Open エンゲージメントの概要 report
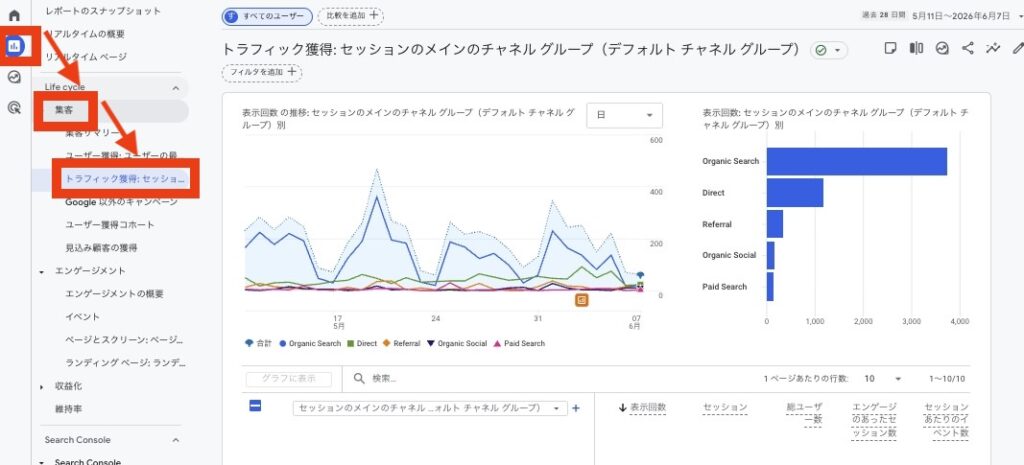The image size is (1024, 465). pyautogui.click(x=114, y=294)
